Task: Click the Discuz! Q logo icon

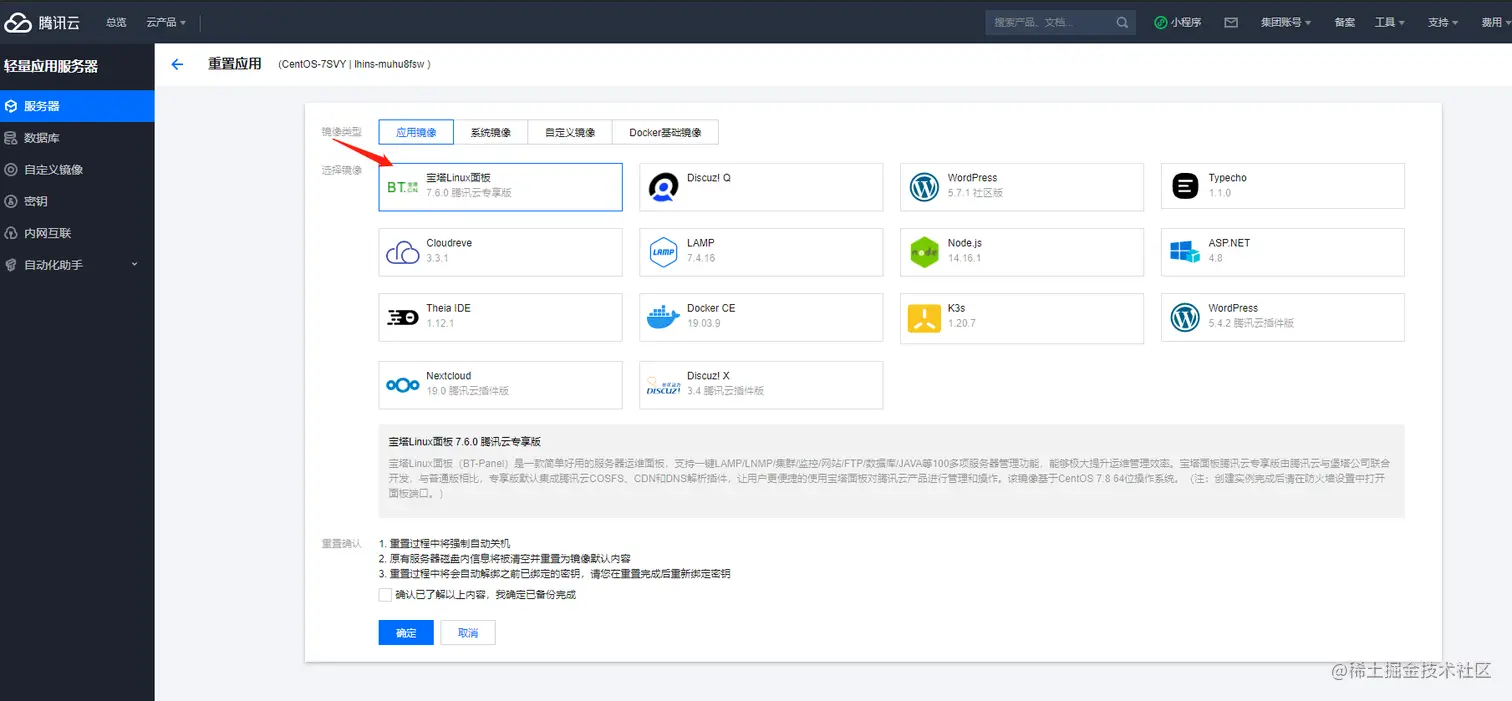Action: pos(663,187)
